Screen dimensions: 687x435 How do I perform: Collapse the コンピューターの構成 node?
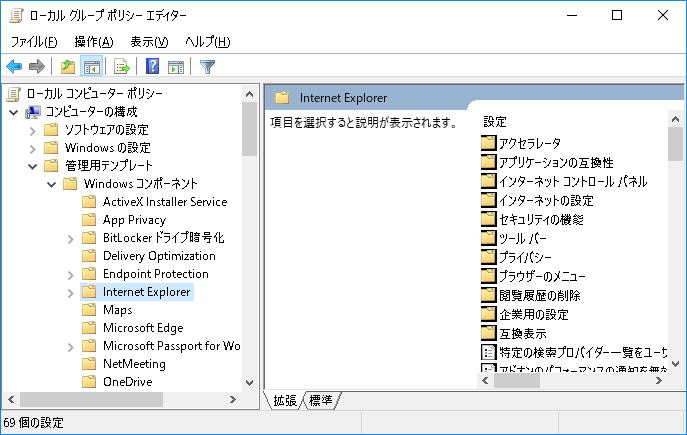click(14, 112)
